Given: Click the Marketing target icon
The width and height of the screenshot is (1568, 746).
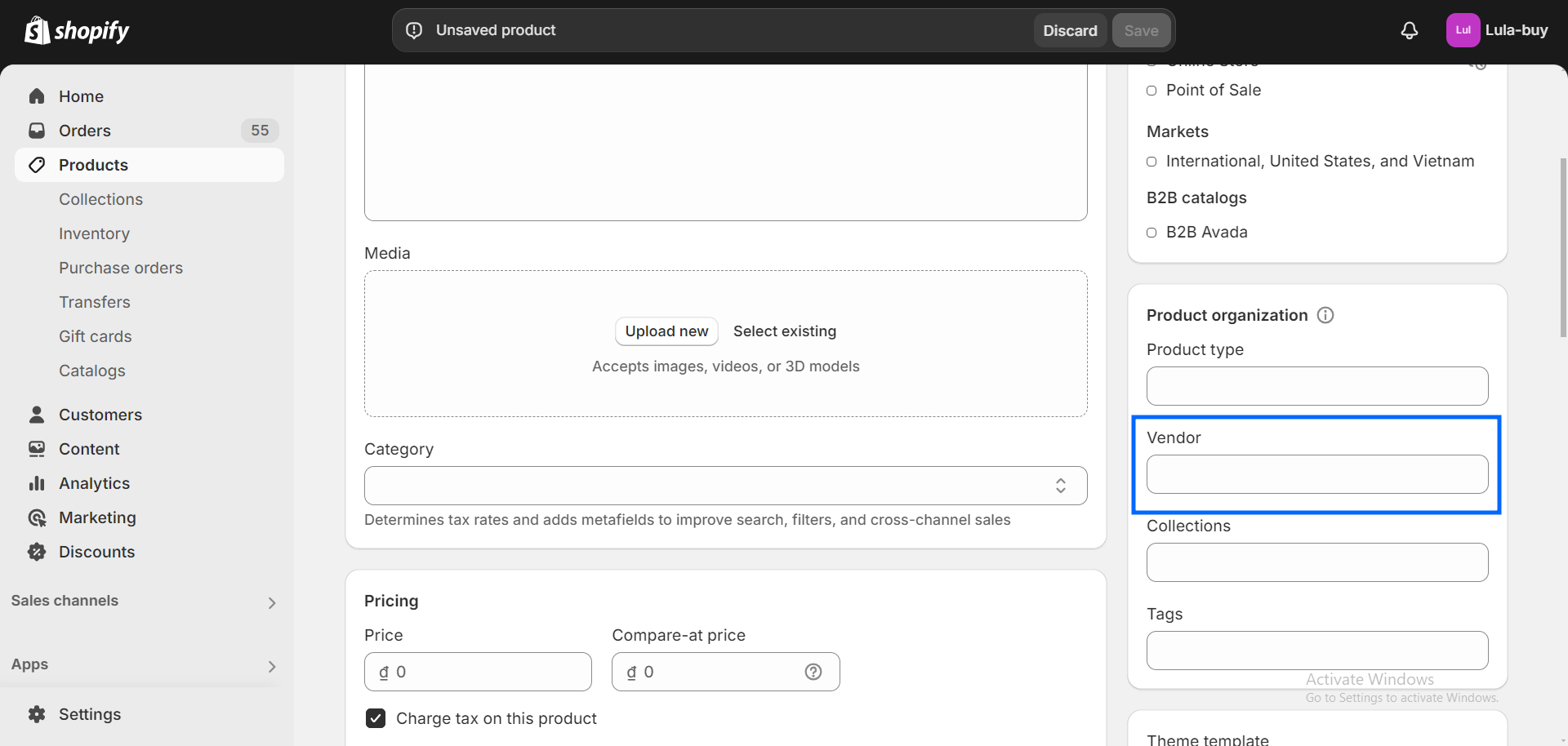Looking at the screenshot, I should [x=37, y=517].
